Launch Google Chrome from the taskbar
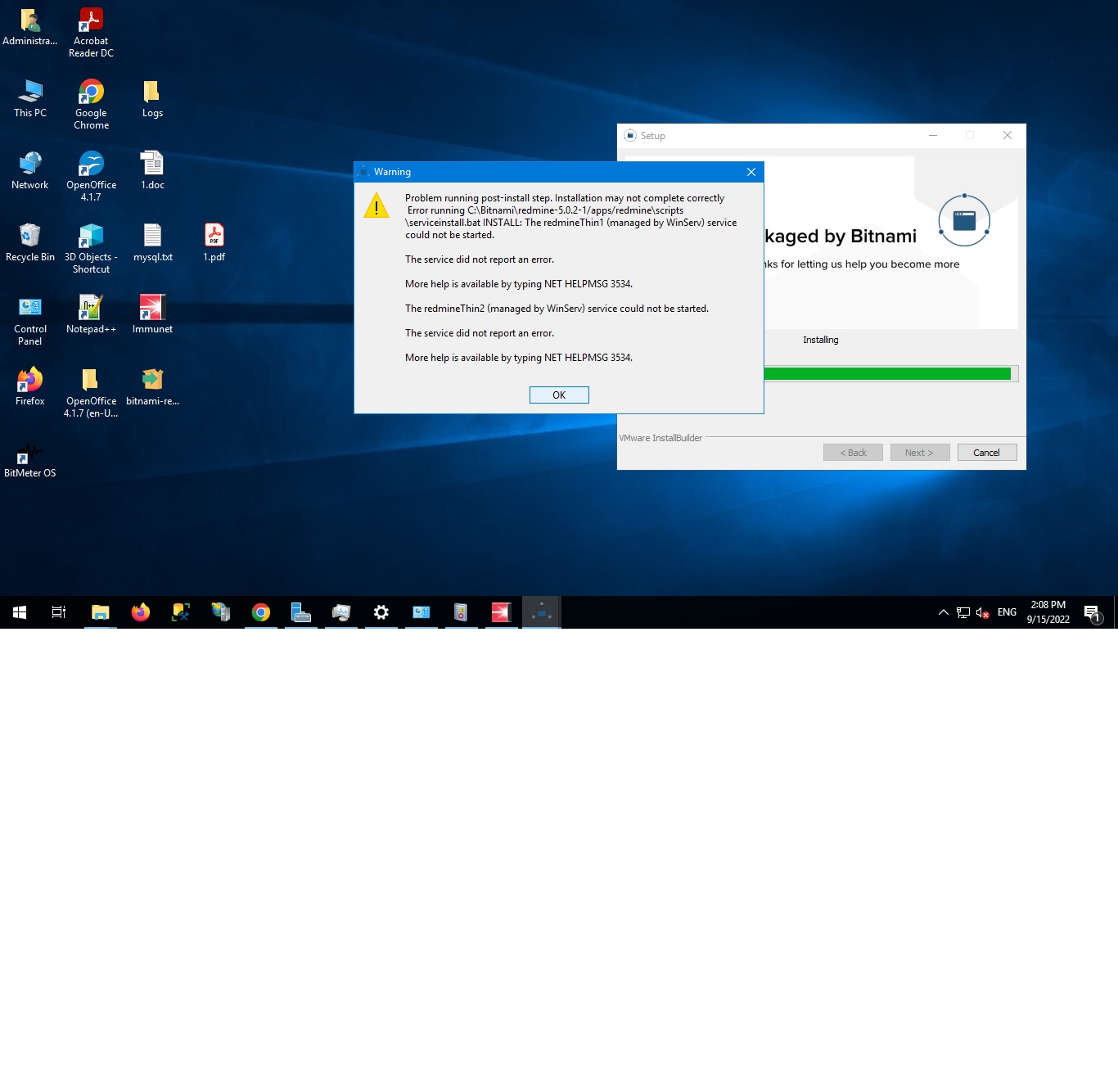The width and height of the screenshot is (1118, 1092). (260, 611)
